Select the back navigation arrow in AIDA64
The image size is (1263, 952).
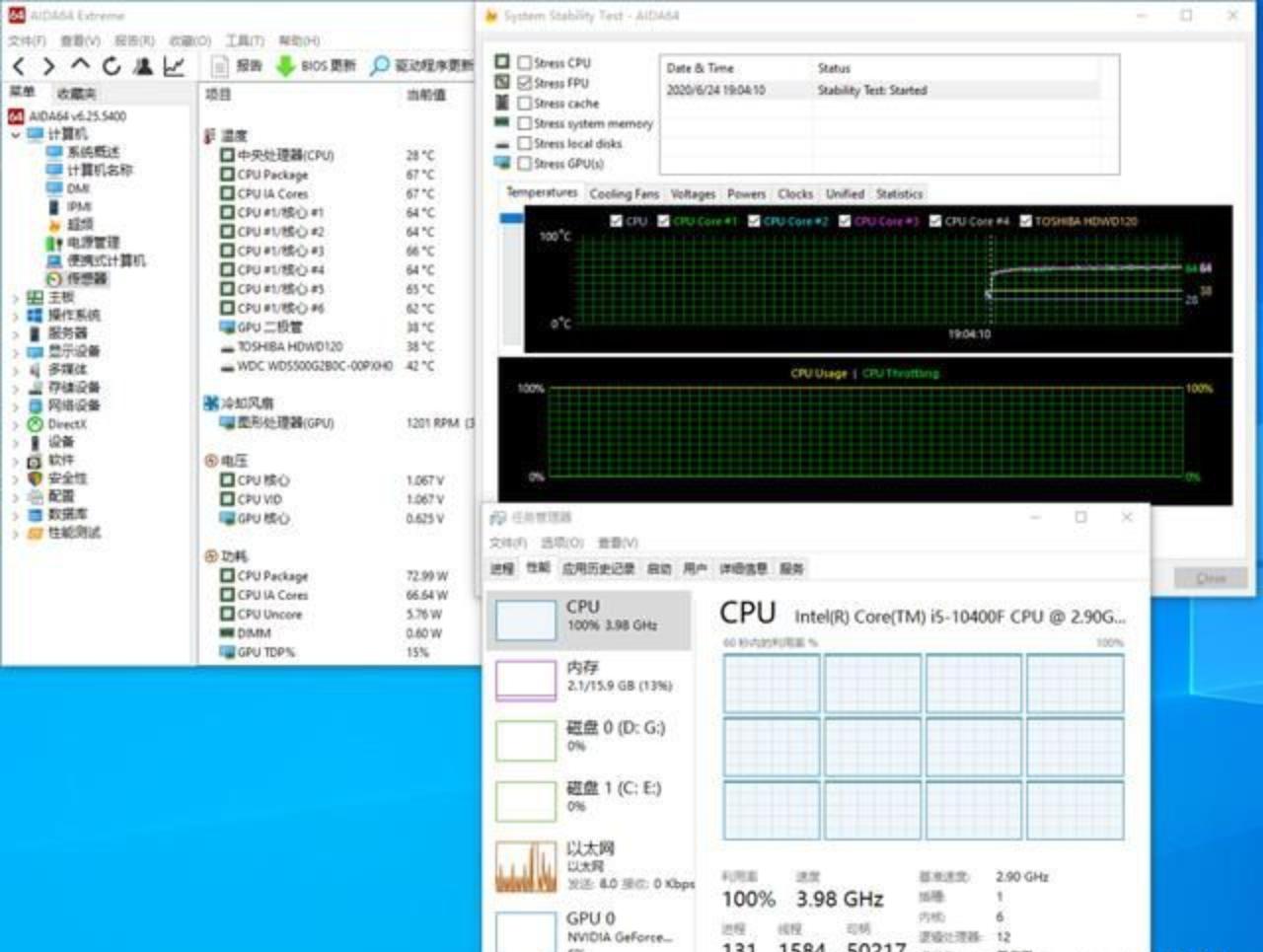[18, 67]
